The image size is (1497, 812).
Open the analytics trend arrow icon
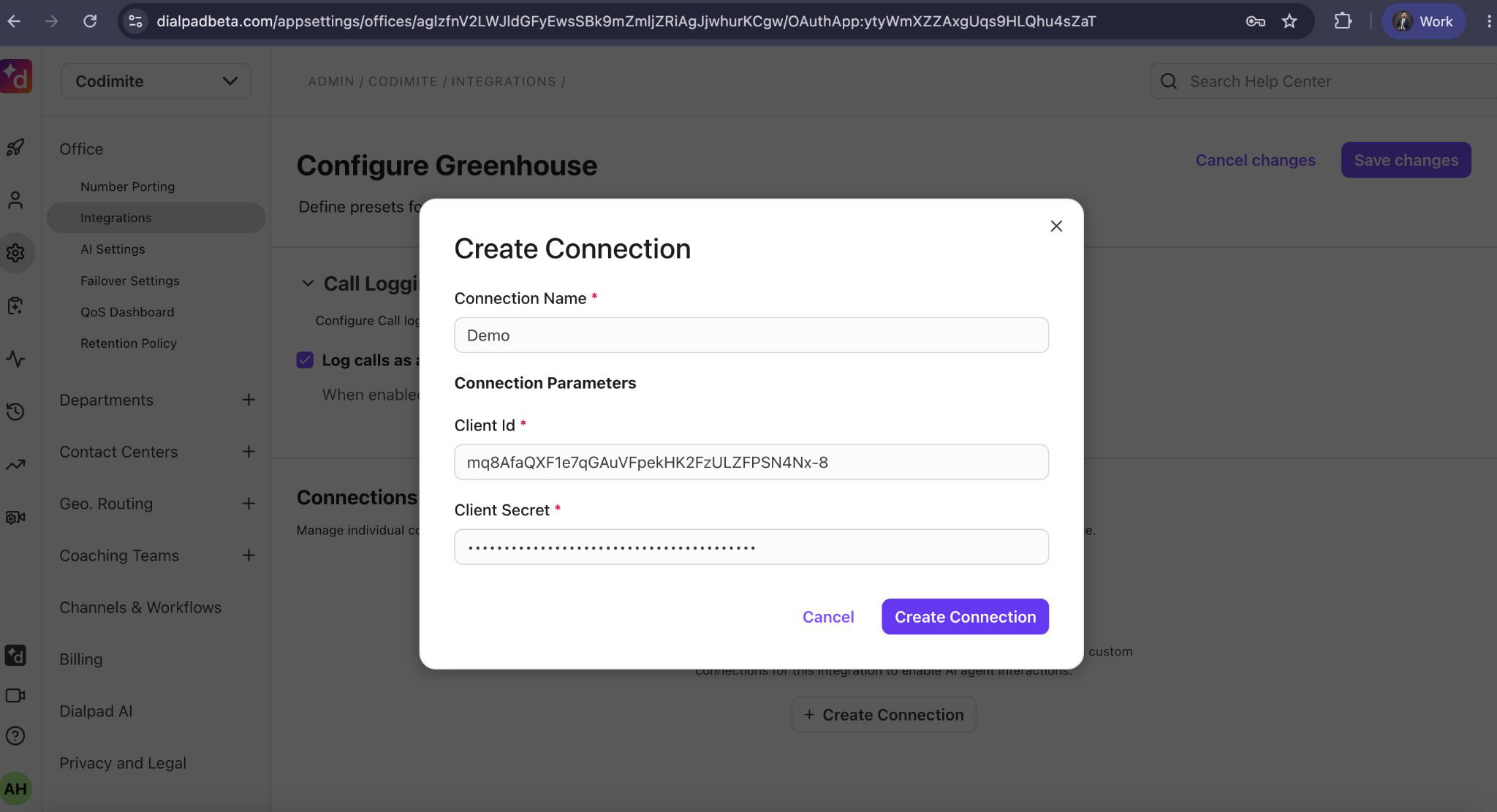pos(15,465)
